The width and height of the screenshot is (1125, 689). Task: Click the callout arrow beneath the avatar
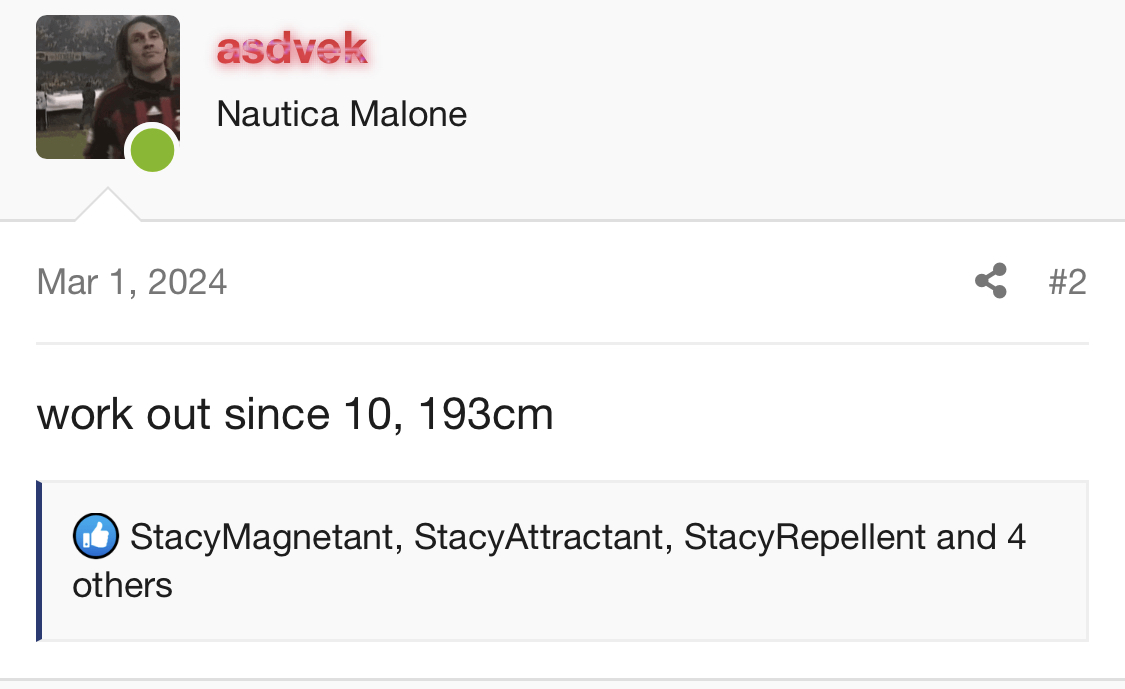(x=107, y=205)
